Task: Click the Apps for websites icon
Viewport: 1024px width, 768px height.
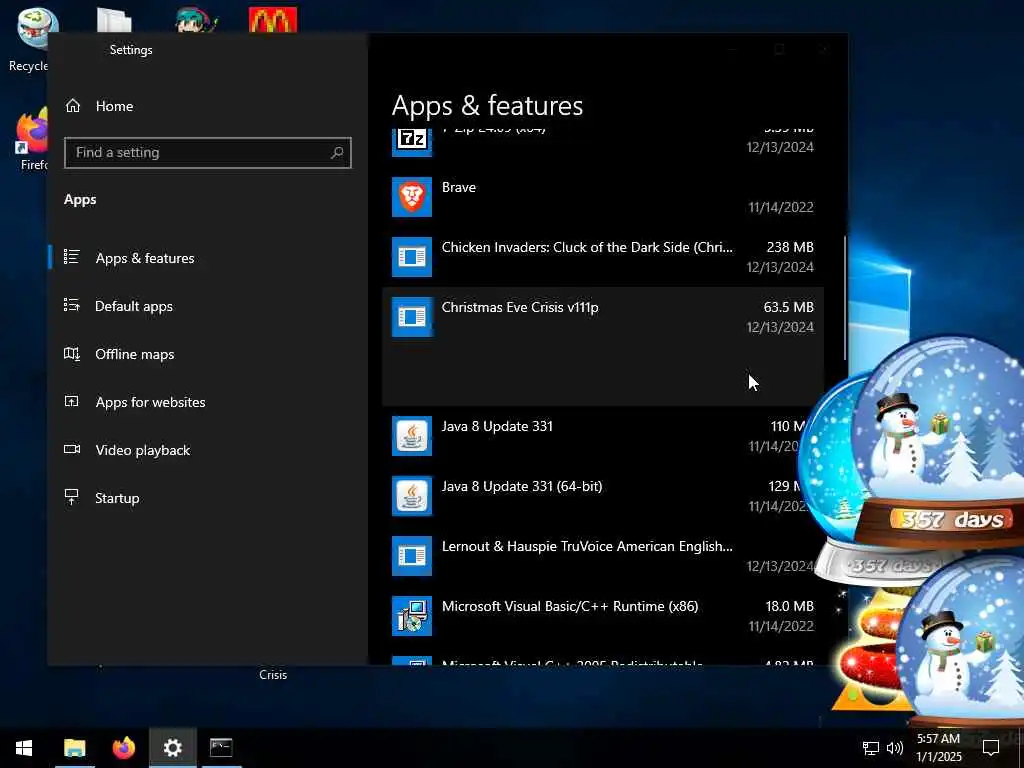Action: pyautogui.click(x=72, y=401)
